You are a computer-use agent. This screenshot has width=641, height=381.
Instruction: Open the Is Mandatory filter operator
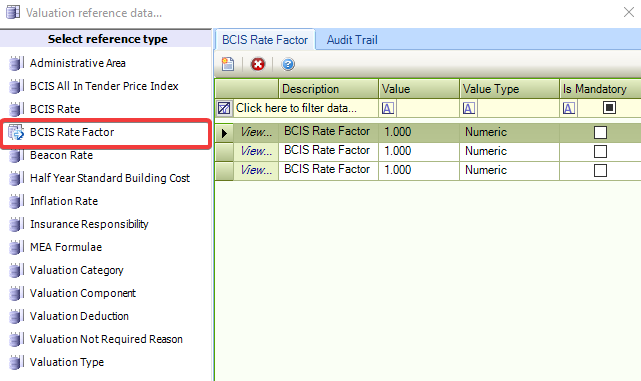[x=569, y=108]
